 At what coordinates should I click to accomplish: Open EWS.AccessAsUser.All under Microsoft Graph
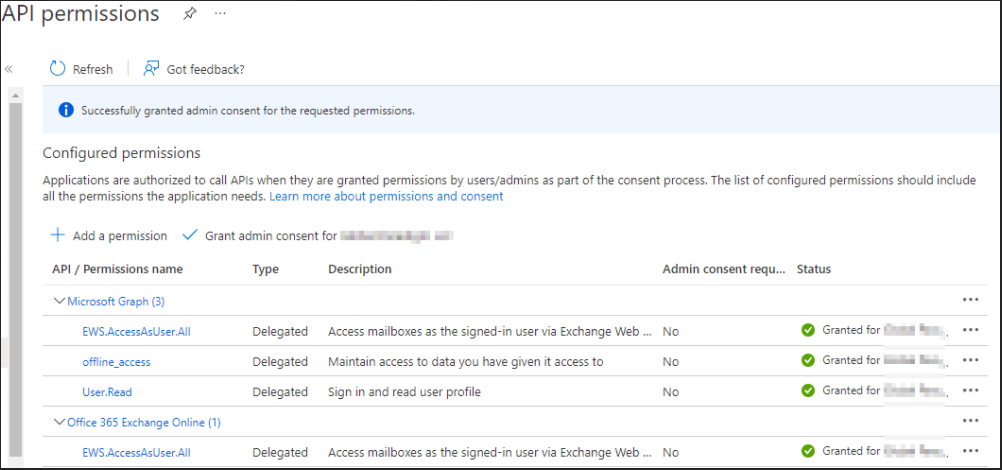point(136,331)
